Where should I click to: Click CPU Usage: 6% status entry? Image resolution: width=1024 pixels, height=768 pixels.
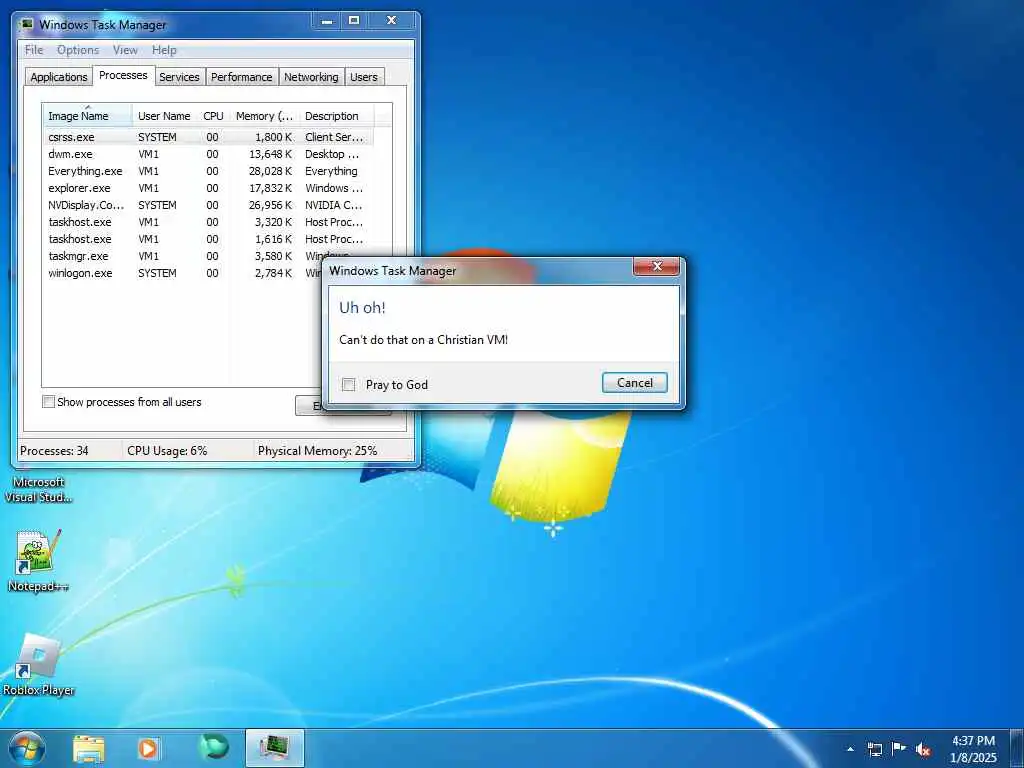(167, 451)
